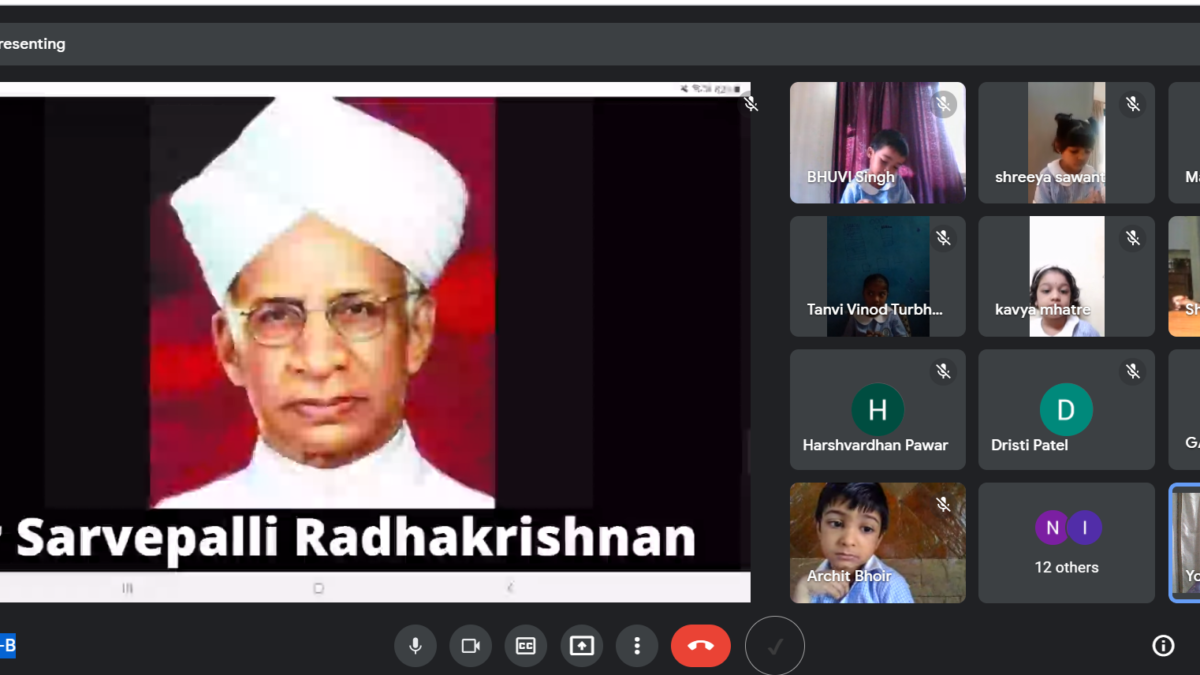Click kavya mhatre's video tile
1200x675 pixels.
1066,277
